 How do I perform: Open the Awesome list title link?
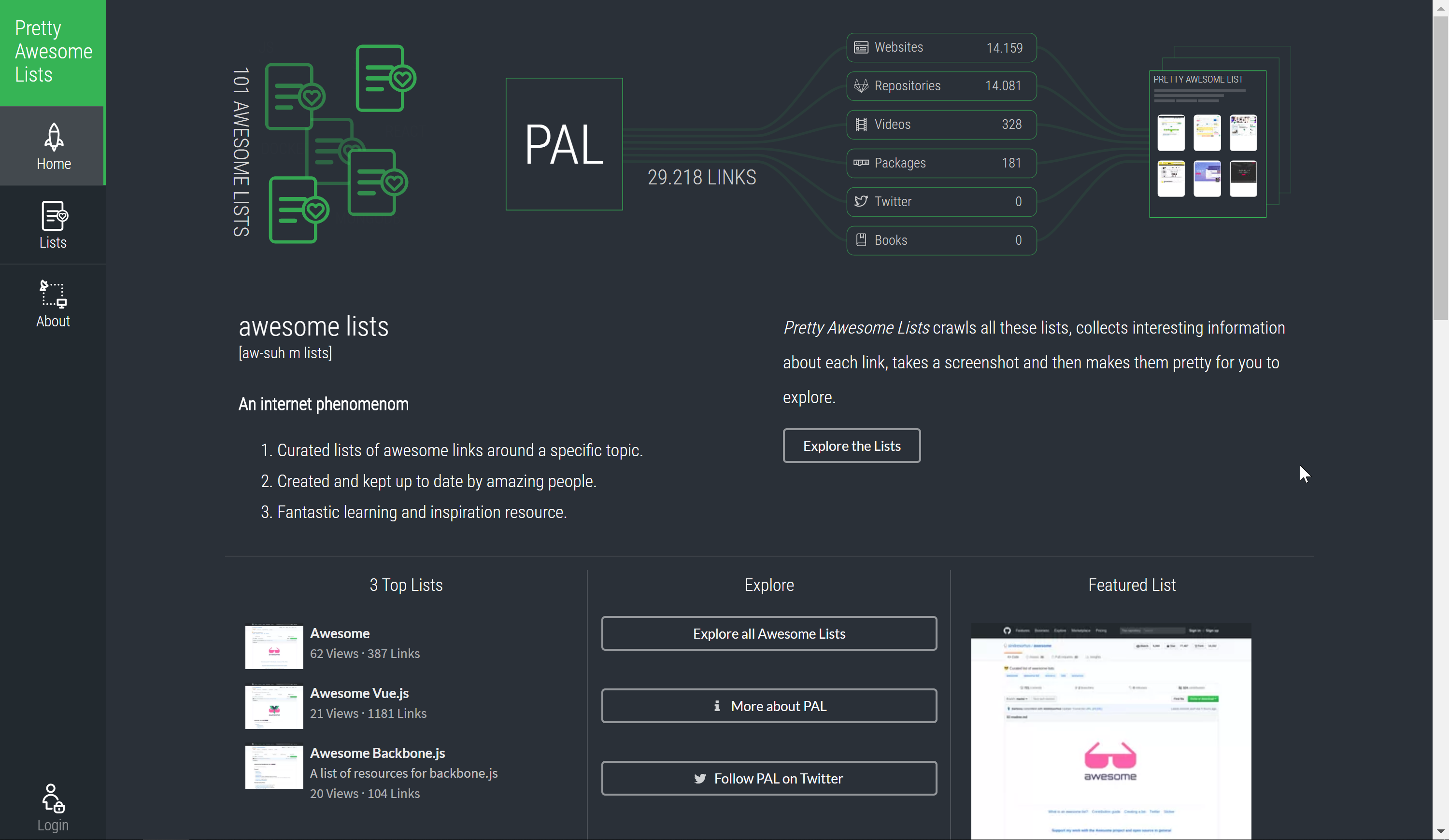coord(340,633)
